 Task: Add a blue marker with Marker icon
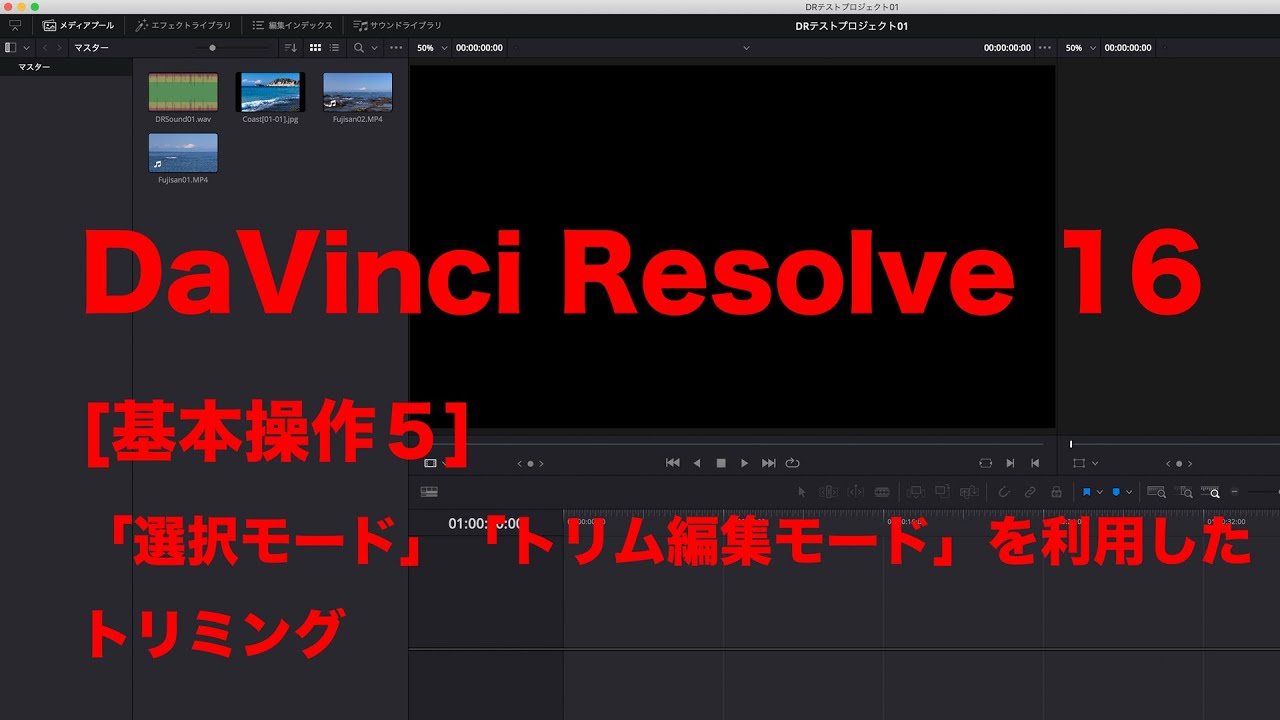pyautogui.click(x=1116, y=492)
